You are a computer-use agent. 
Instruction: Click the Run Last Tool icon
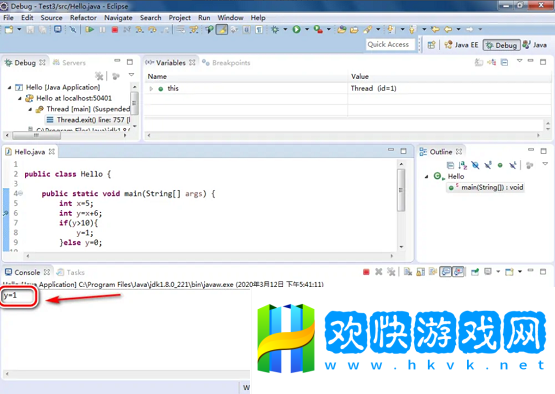click(318, 29)
